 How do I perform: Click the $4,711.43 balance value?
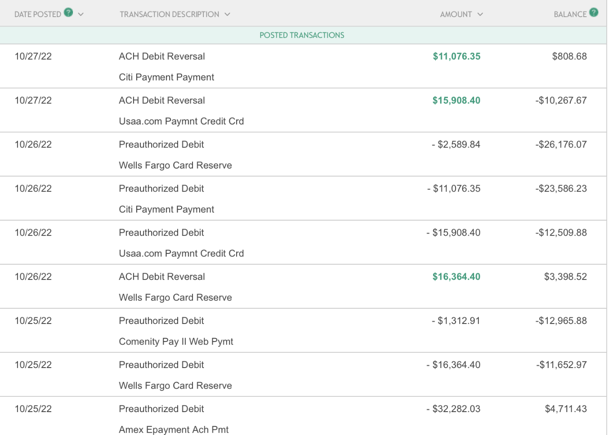[x=565, y=409]
